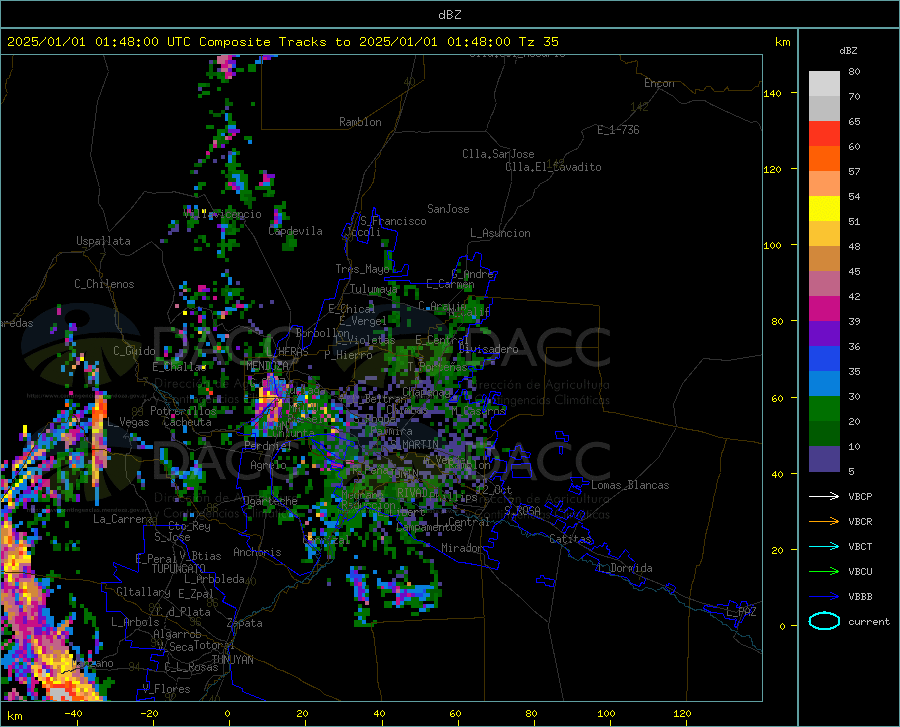This screenshot has height=727, width=900.
Task: Click the TUPUNGATO map label
Action: [x=179, y=569]
